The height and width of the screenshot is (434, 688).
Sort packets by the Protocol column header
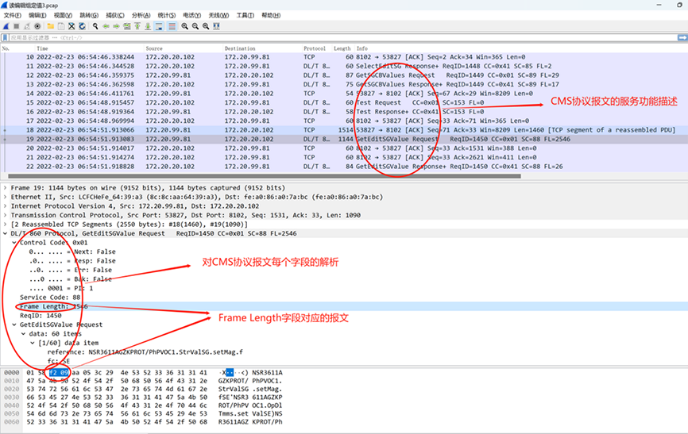pos(315,48)
